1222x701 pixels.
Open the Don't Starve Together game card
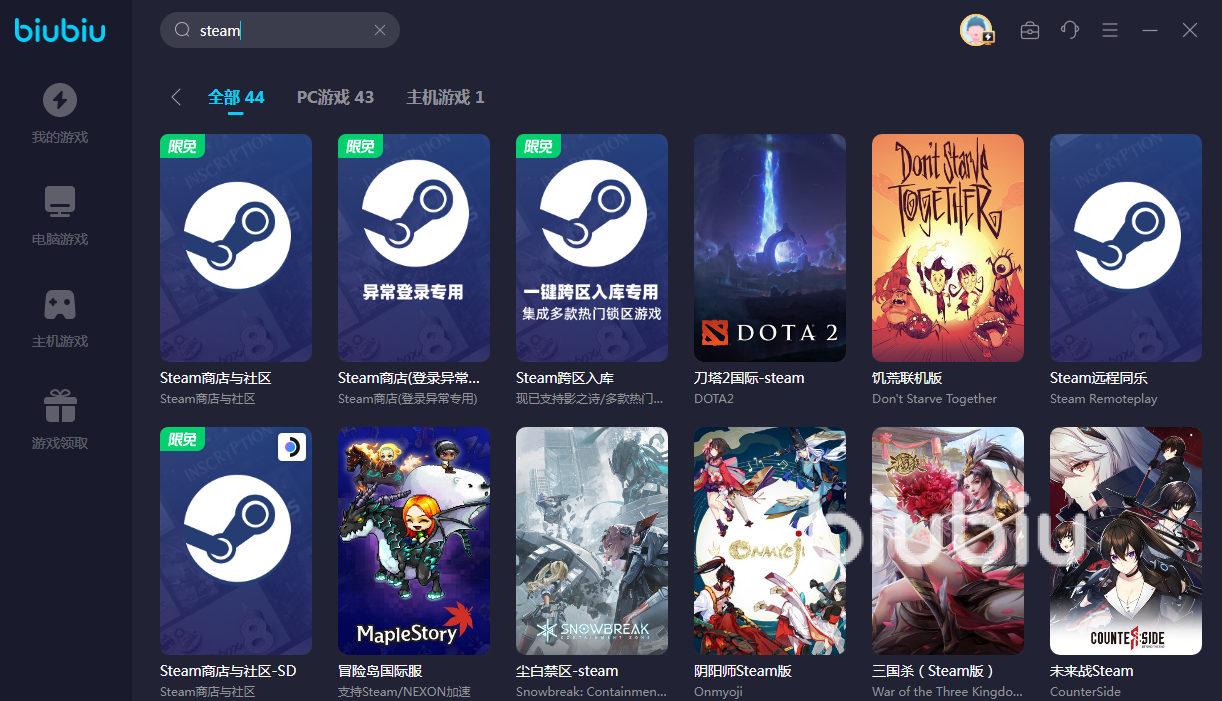tap(948, 248)
